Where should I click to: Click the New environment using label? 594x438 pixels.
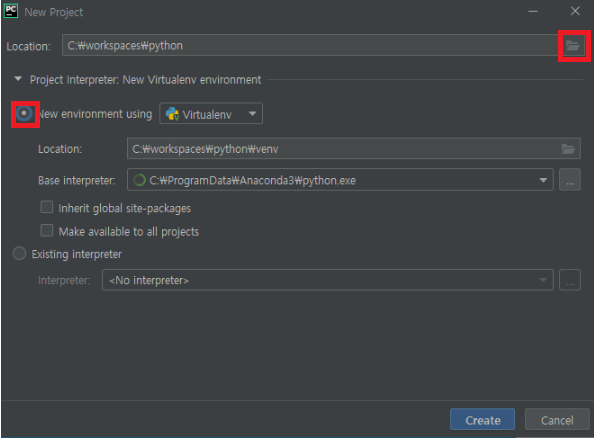pyautogui.click(x=95, y=114)
